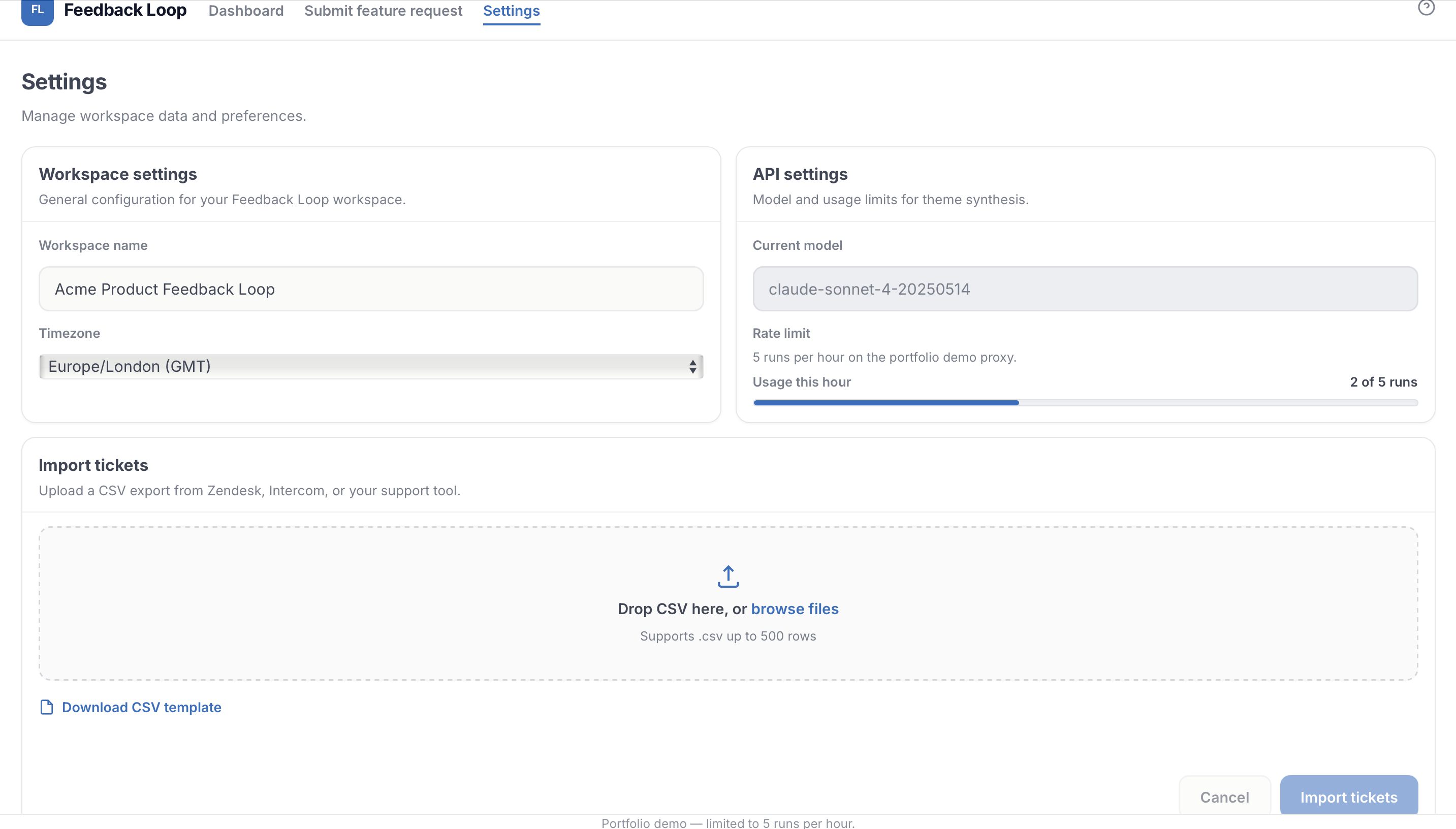Click the 'Supports .csv up to 500 rows' text
This screenshot has width=1456, height=829.
click(x=727, y=636)
